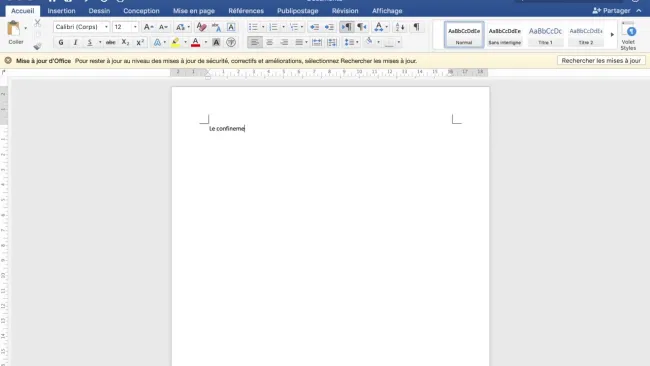Click the increase indent icon
Viewport: 650px width, 366px height.
(329, 27)
